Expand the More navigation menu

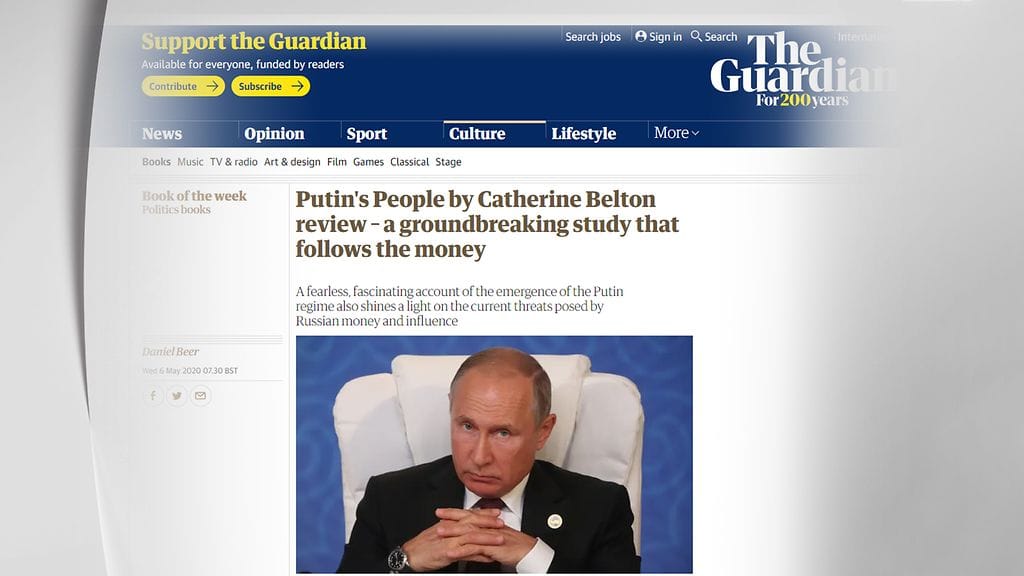(677, 133)
